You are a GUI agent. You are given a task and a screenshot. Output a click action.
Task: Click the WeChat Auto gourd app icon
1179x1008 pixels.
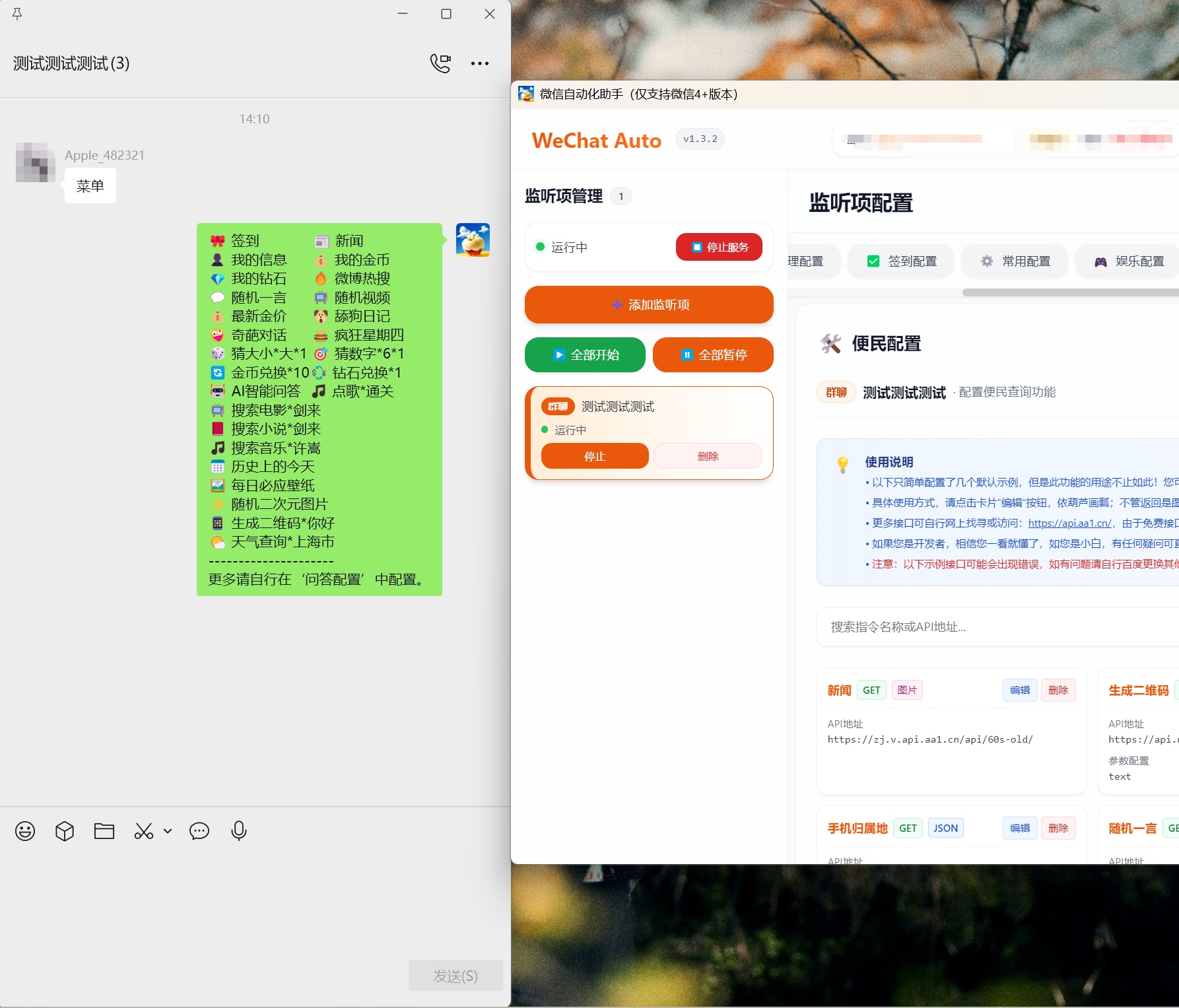525,94
